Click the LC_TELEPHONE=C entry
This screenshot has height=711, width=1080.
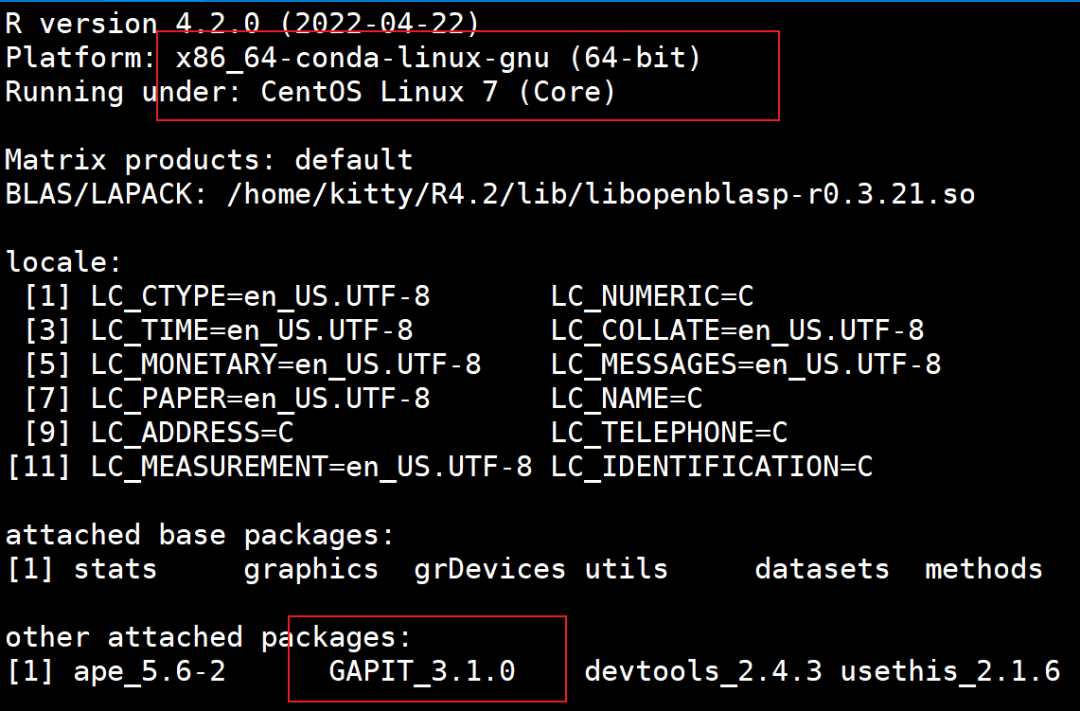click(x=669, y=432)
